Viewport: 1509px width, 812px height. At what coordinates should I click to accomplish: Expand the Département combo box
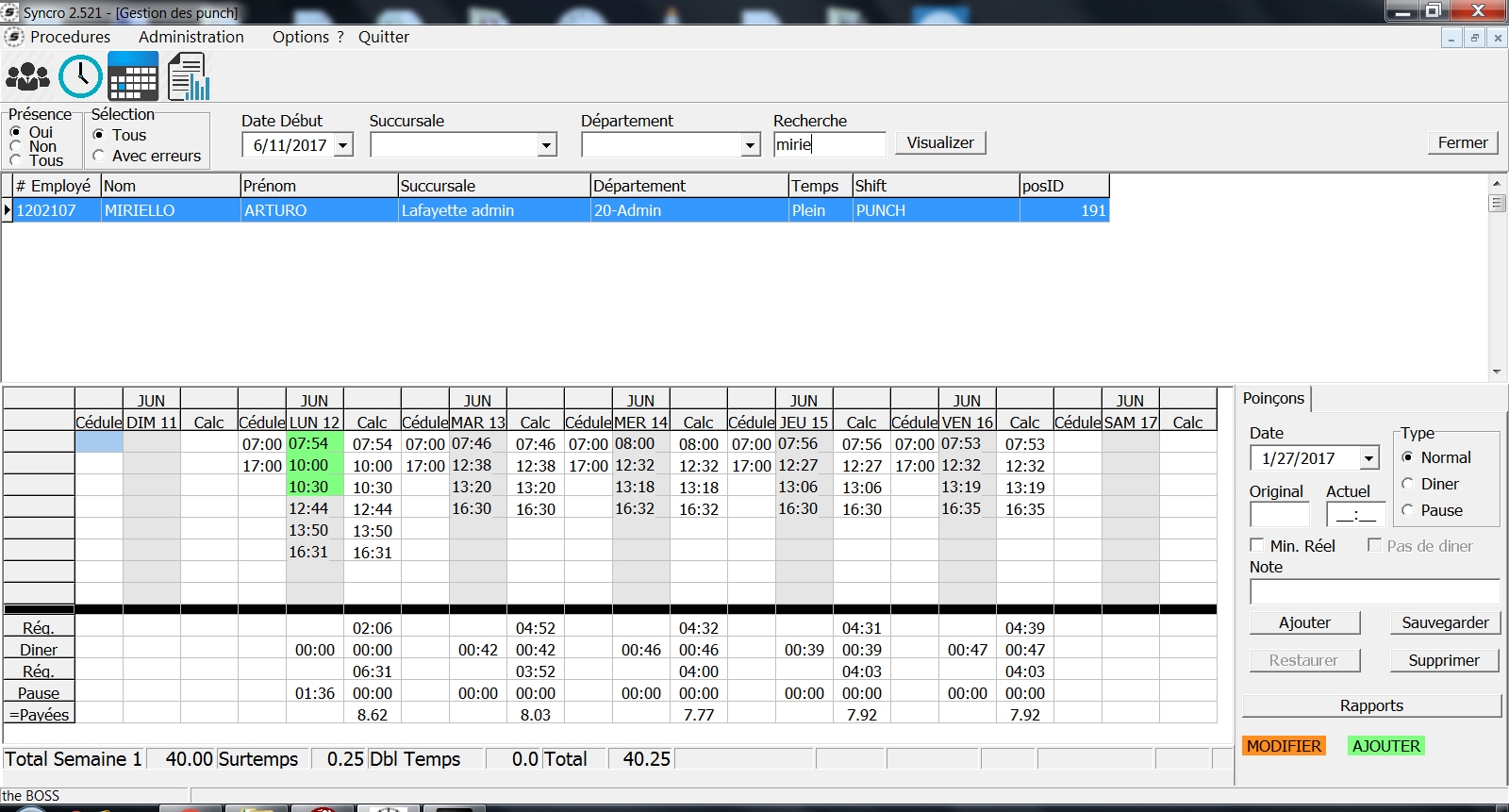tap(750, 145)
